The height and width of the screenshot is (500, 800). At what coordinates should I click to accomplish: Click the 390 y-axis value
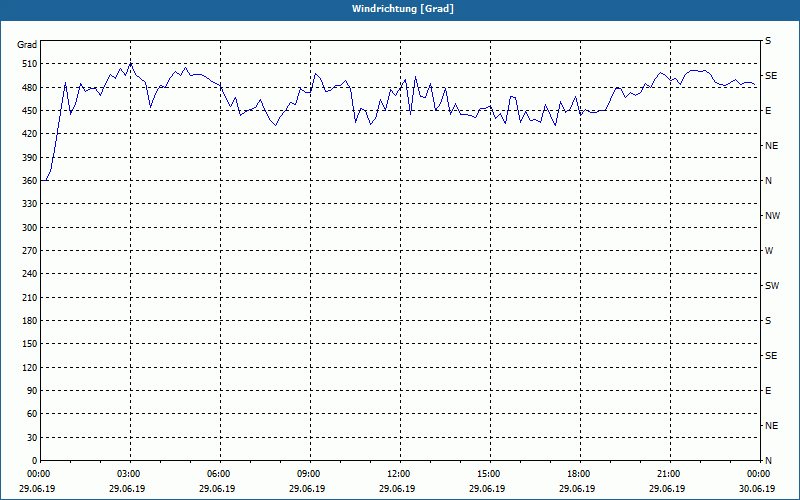click(x=30, y=158)
